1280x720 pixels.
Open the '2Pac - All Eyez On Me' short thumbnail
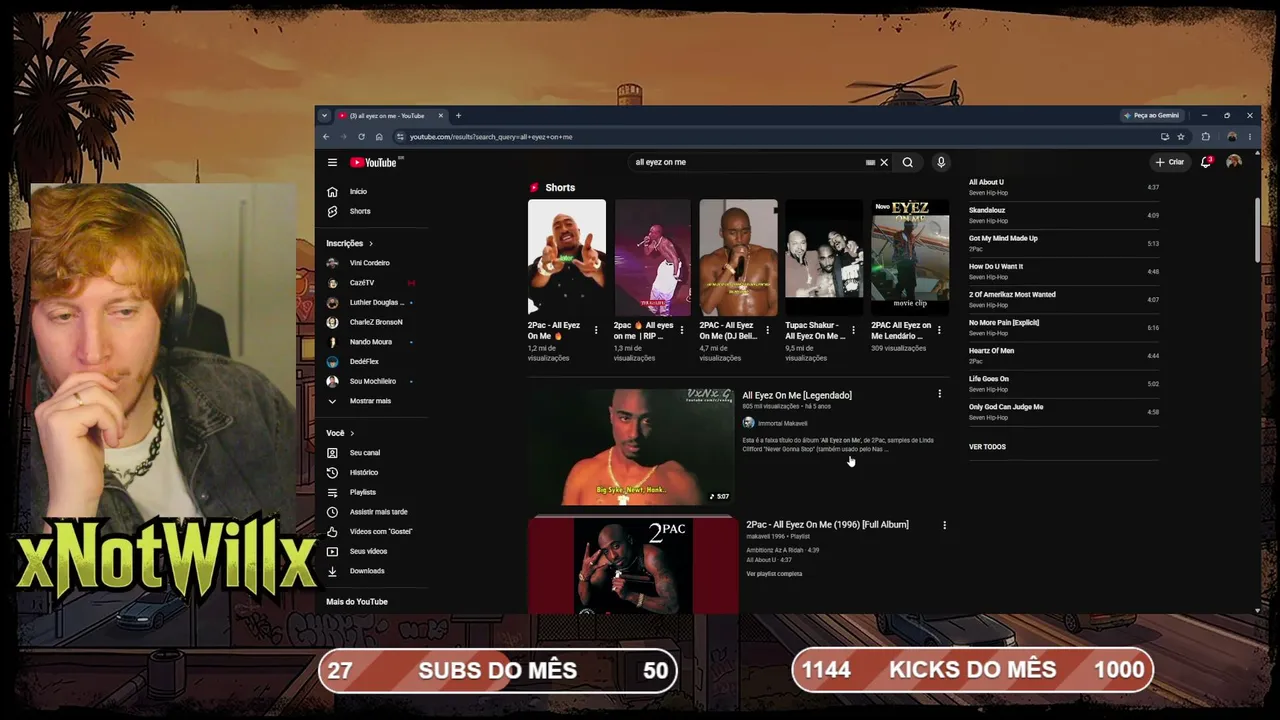pyautogui.click(x=567, y=258)
